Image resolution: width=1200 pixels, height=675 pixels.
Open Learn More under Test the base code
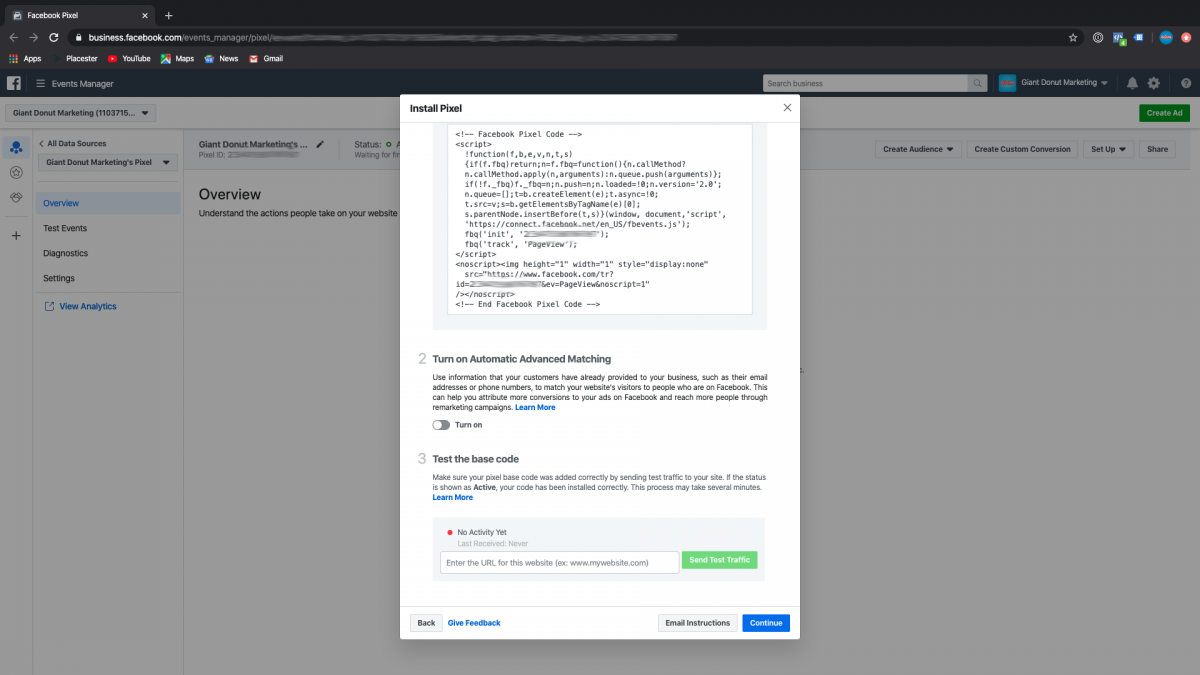453,497
